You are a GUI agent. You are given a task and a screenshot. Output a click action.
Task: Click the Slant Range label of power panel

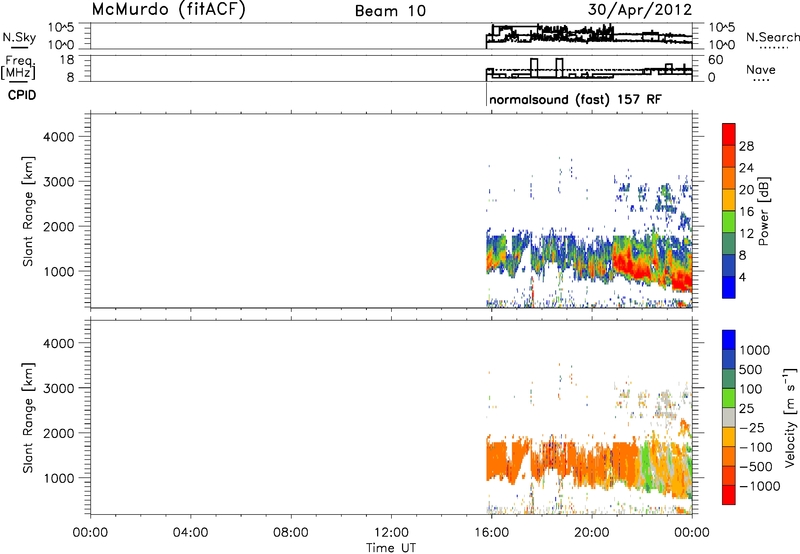point(28,211)
